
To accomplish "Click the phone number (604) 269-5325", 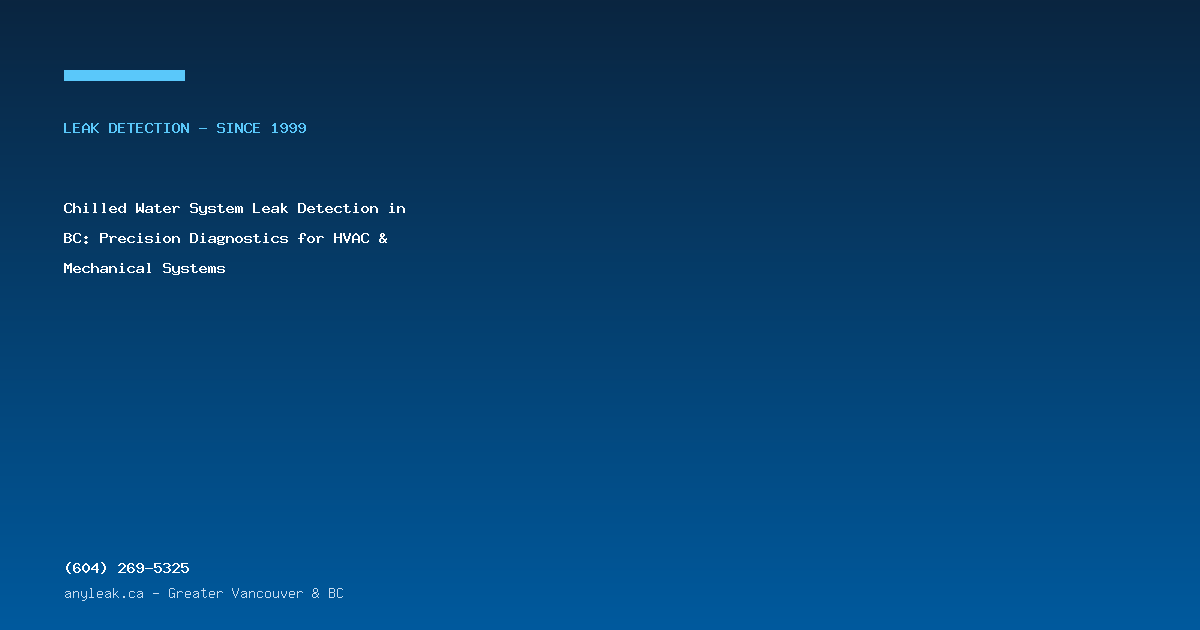I will [126, 568].
